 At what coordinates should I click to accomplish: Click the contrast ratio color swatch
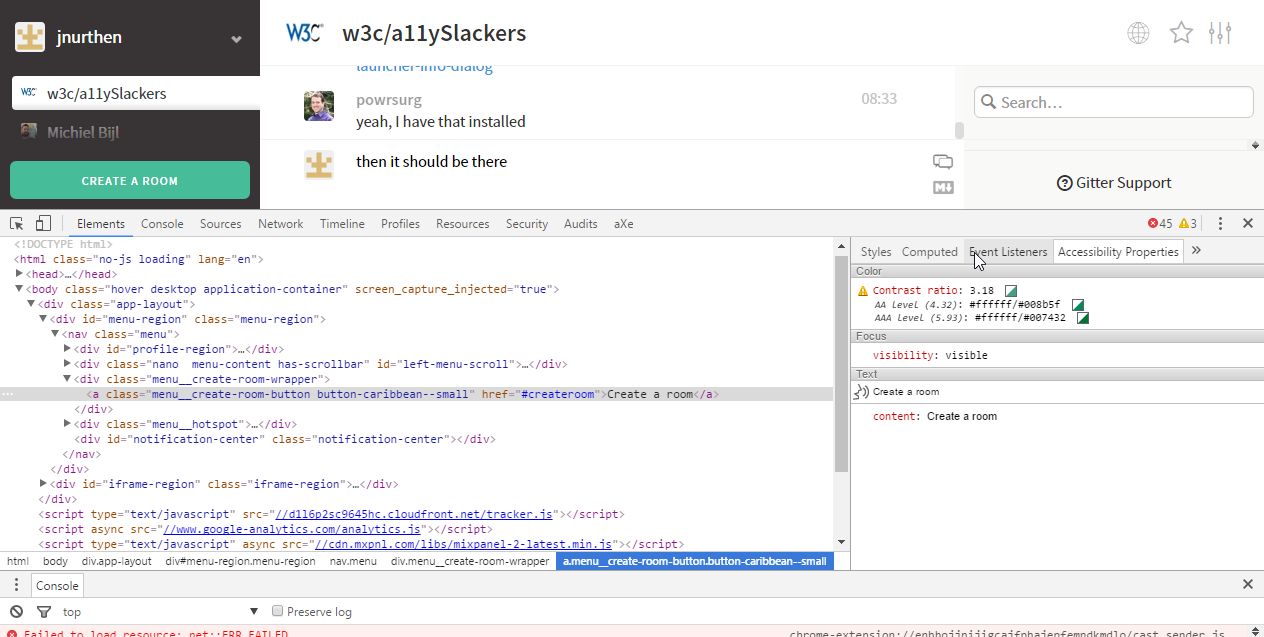1011,291
